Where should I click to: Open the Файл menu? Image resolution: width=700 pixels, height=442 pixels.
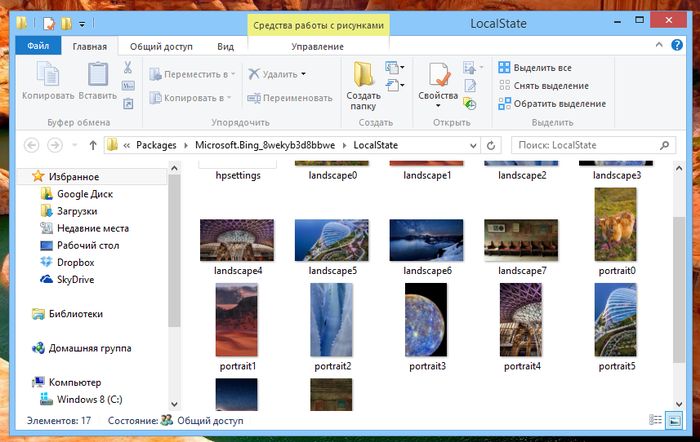(x=38, y=46)
